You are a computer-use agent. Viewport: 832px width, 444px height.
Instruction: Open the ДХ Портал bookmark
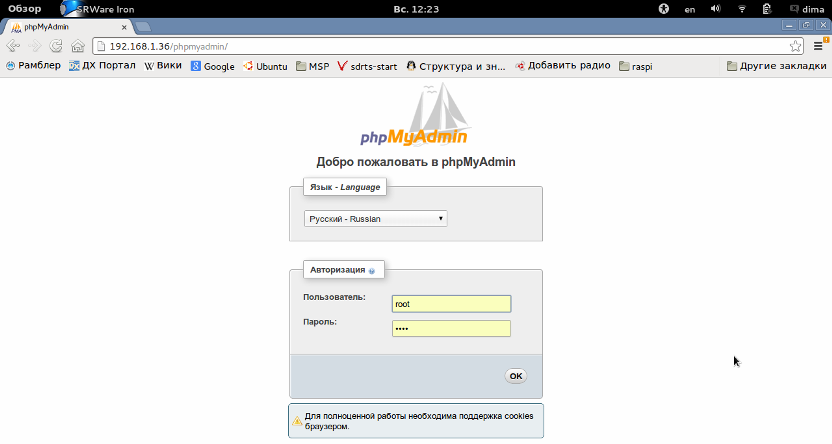point(102,66)
